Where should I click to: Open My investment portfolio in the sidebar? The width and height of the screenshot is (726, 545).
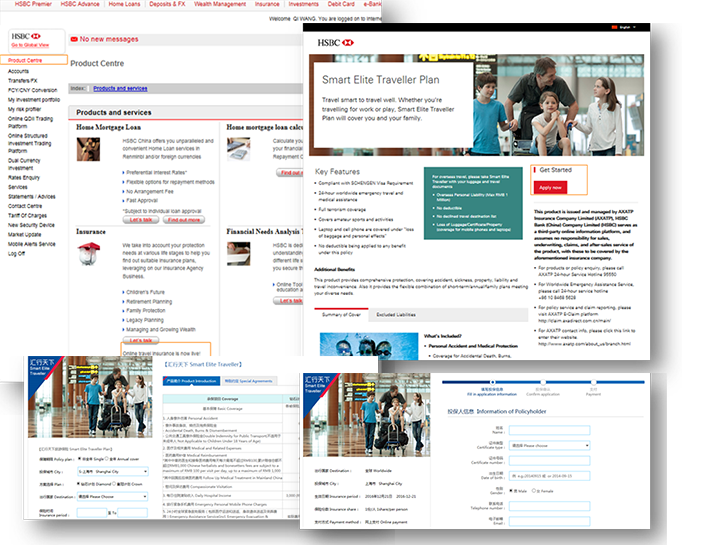34,100
